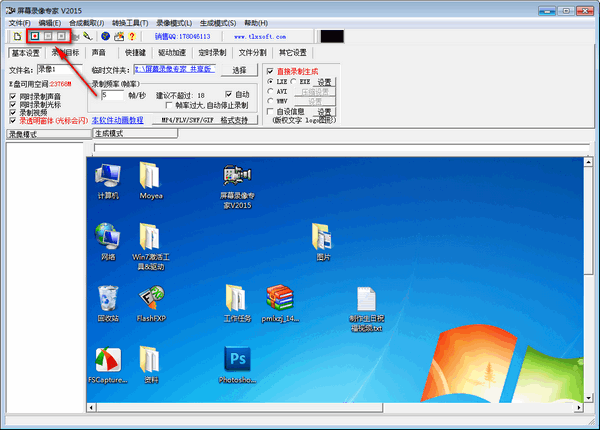Click the new file toolbar icon
Screen dimensions: 600x430
[17, 37]
